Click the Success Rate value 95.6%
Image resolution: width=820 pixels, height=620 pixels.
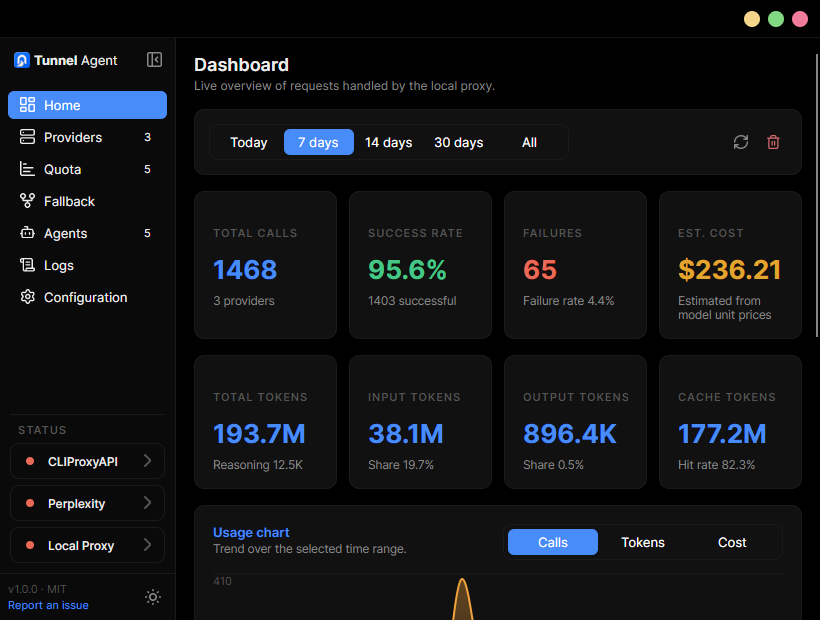[x=407, y=270]
